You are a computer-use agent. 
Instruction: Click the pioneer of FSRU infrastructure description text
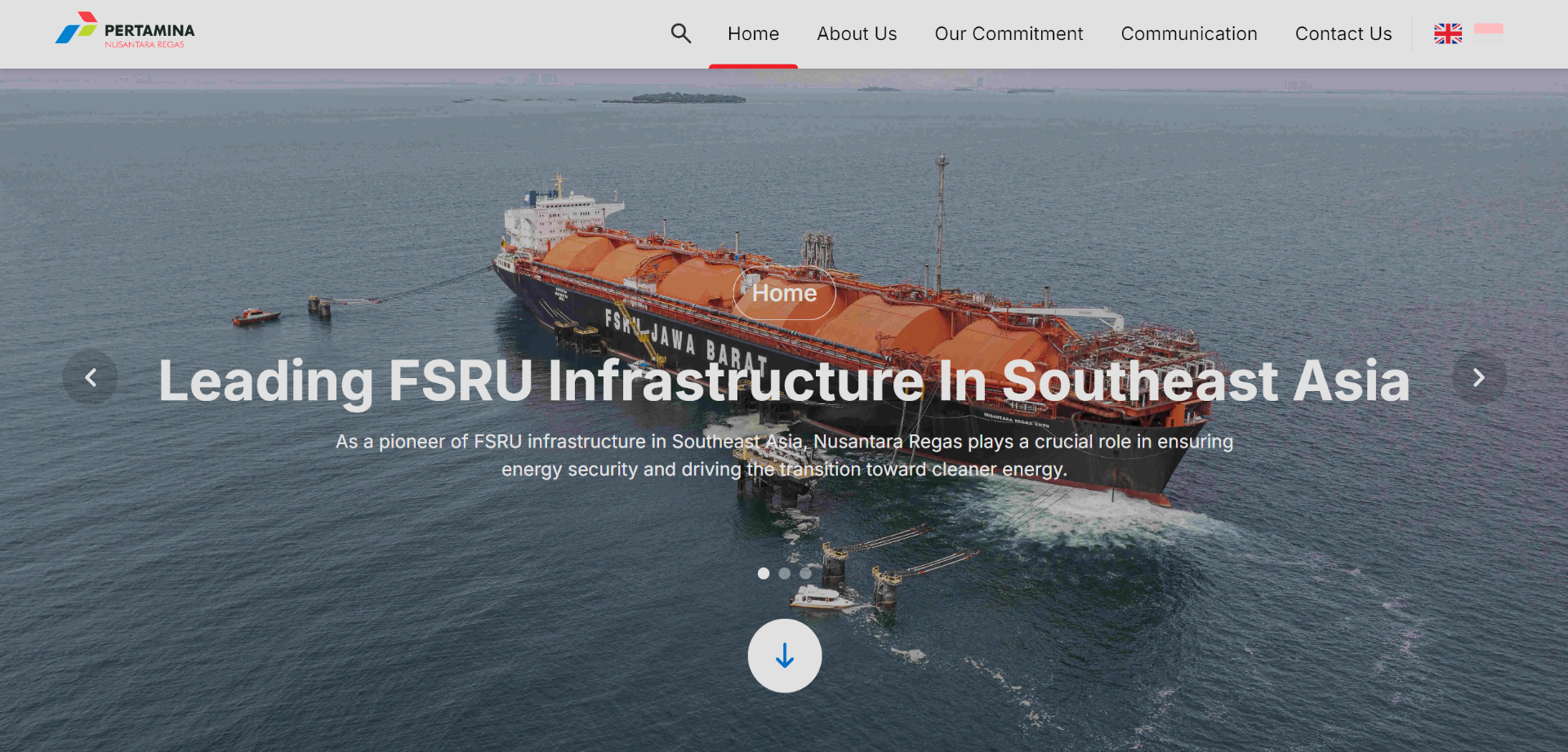click(x=784, y=455)
